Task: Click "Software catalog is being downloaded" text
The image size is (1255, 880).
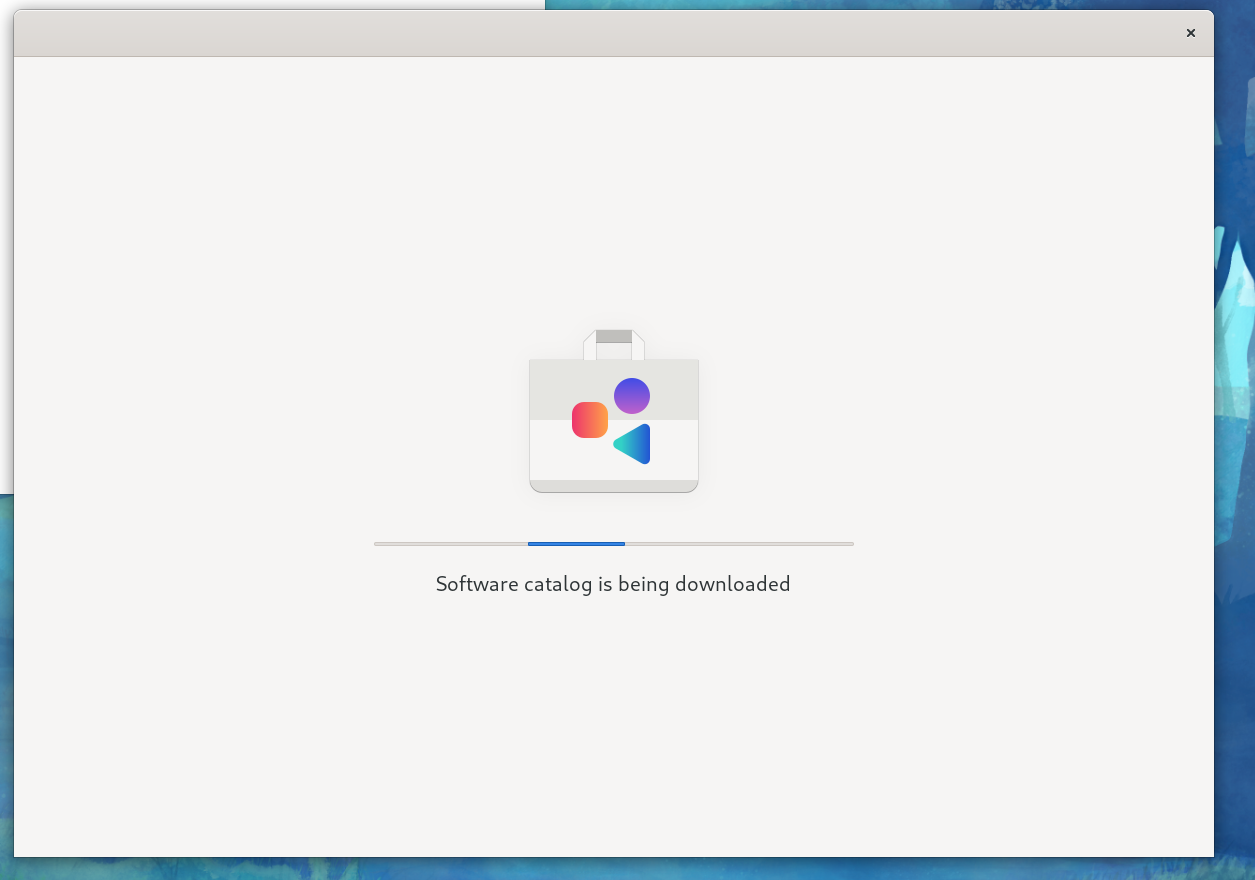Action: tap(613, 584)
